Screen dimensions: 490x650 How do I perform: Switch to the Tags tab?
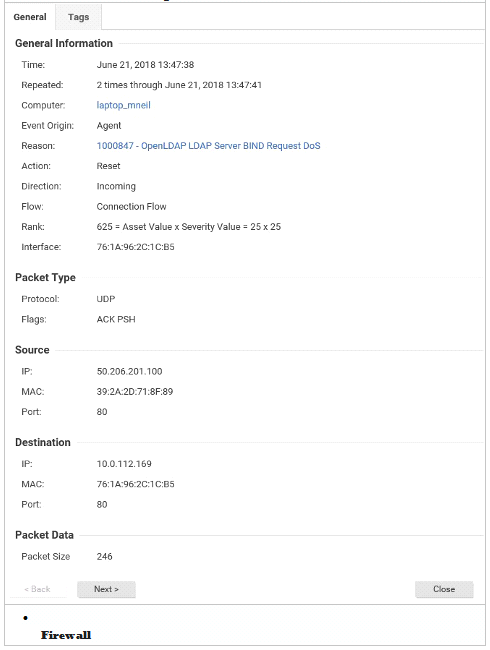pyautogui.click(x=78, y=17)
